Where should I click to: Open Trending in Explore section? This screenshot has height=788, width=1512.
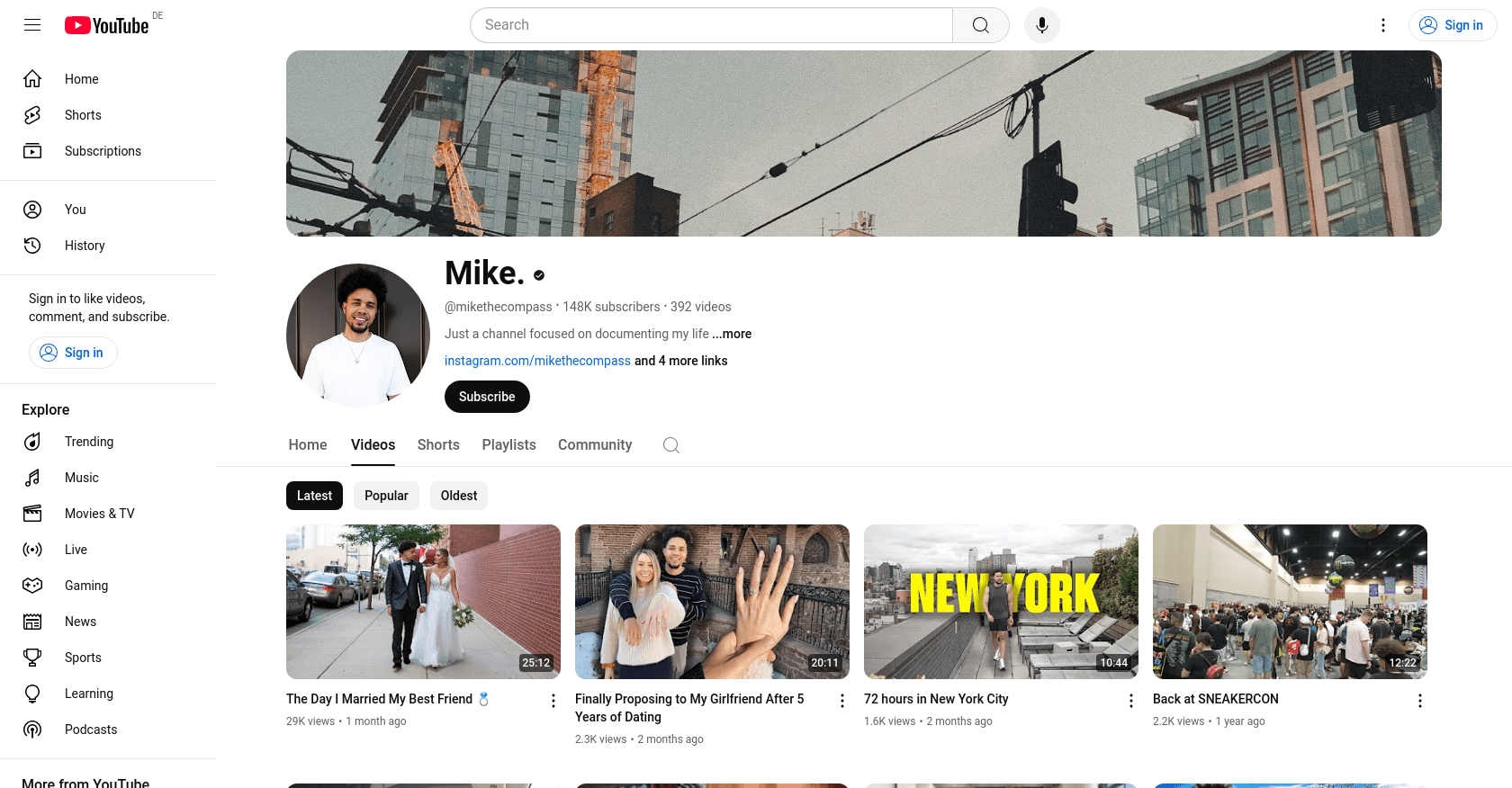(88, 442)
